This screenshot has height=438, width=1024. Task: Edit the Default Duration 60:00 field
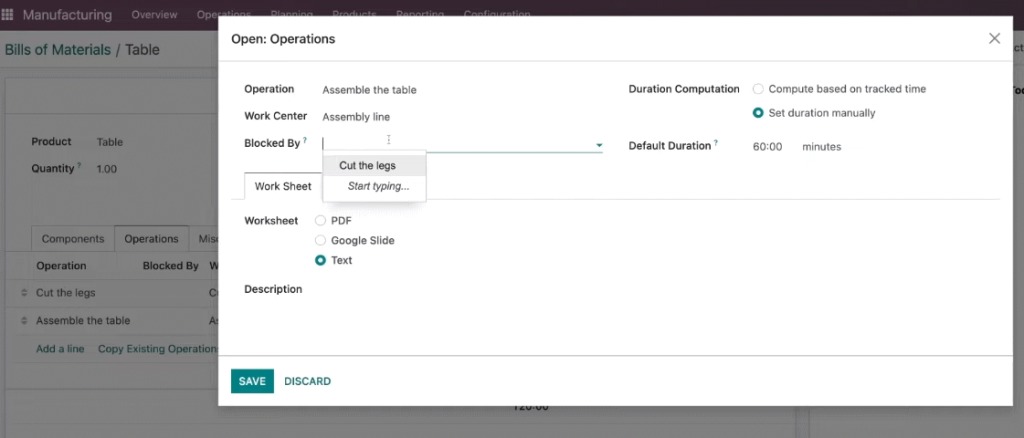(767, 147)
